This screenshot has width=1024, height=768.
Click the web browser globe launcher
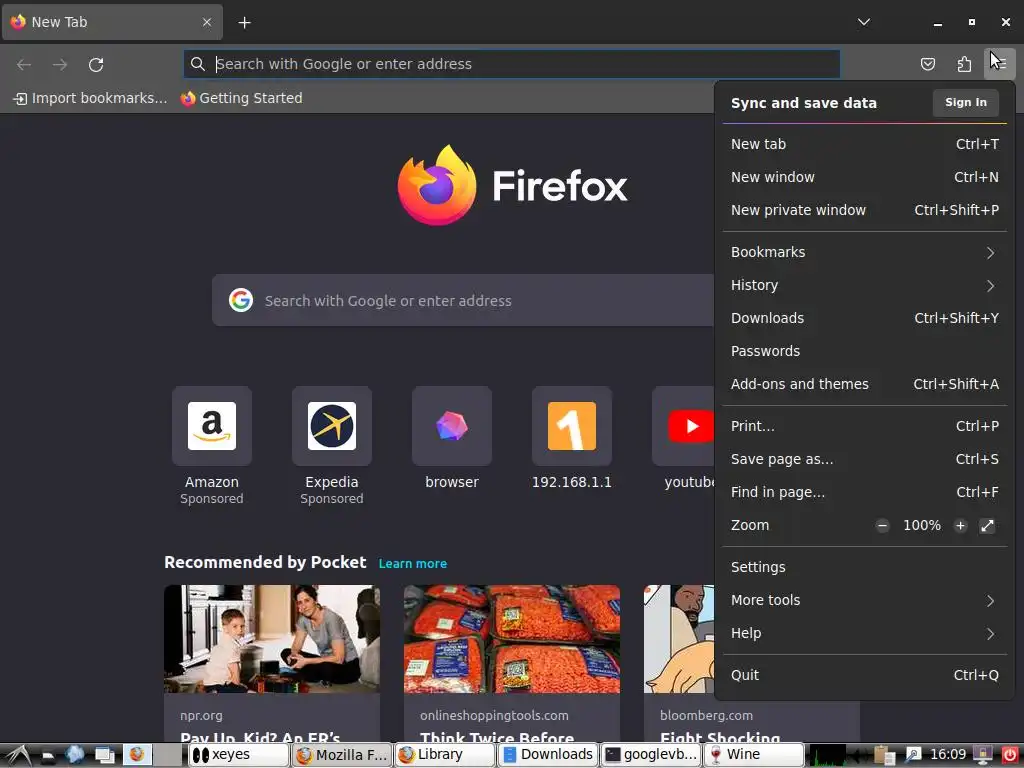pyautogui.click(x=74, y=755)
